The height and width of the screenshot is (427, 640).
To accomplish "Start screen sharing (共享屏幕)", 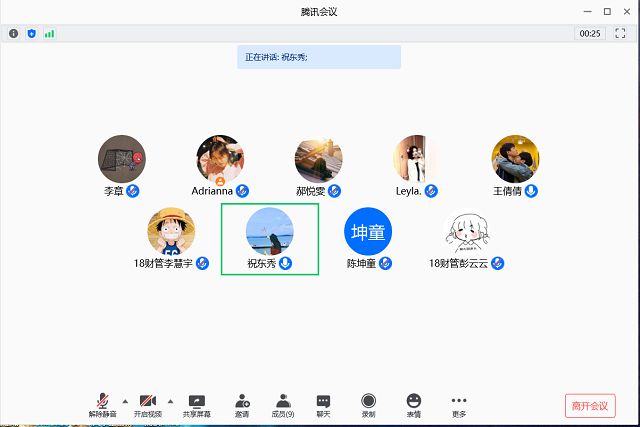I will tap(197, 404).
